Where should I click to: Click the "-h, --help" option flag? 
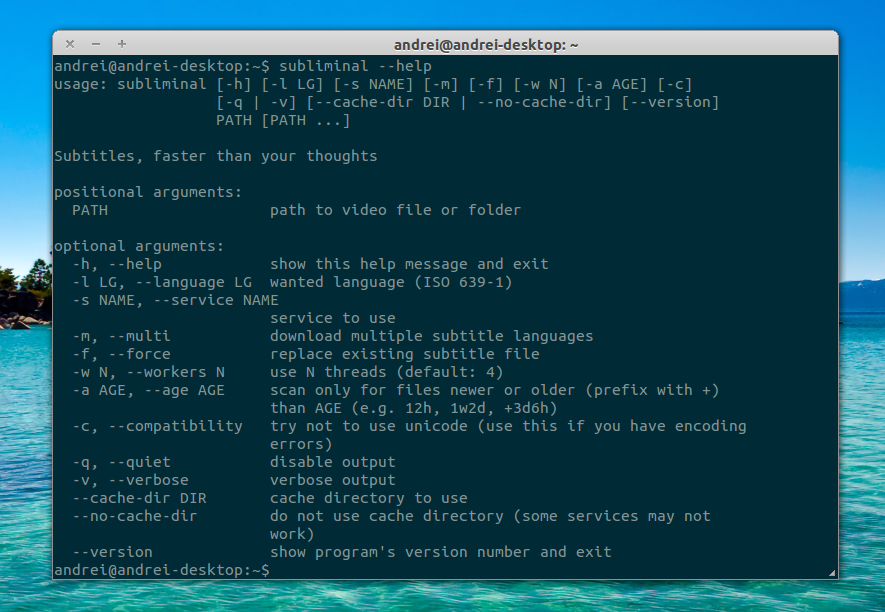tap(117, 264)
